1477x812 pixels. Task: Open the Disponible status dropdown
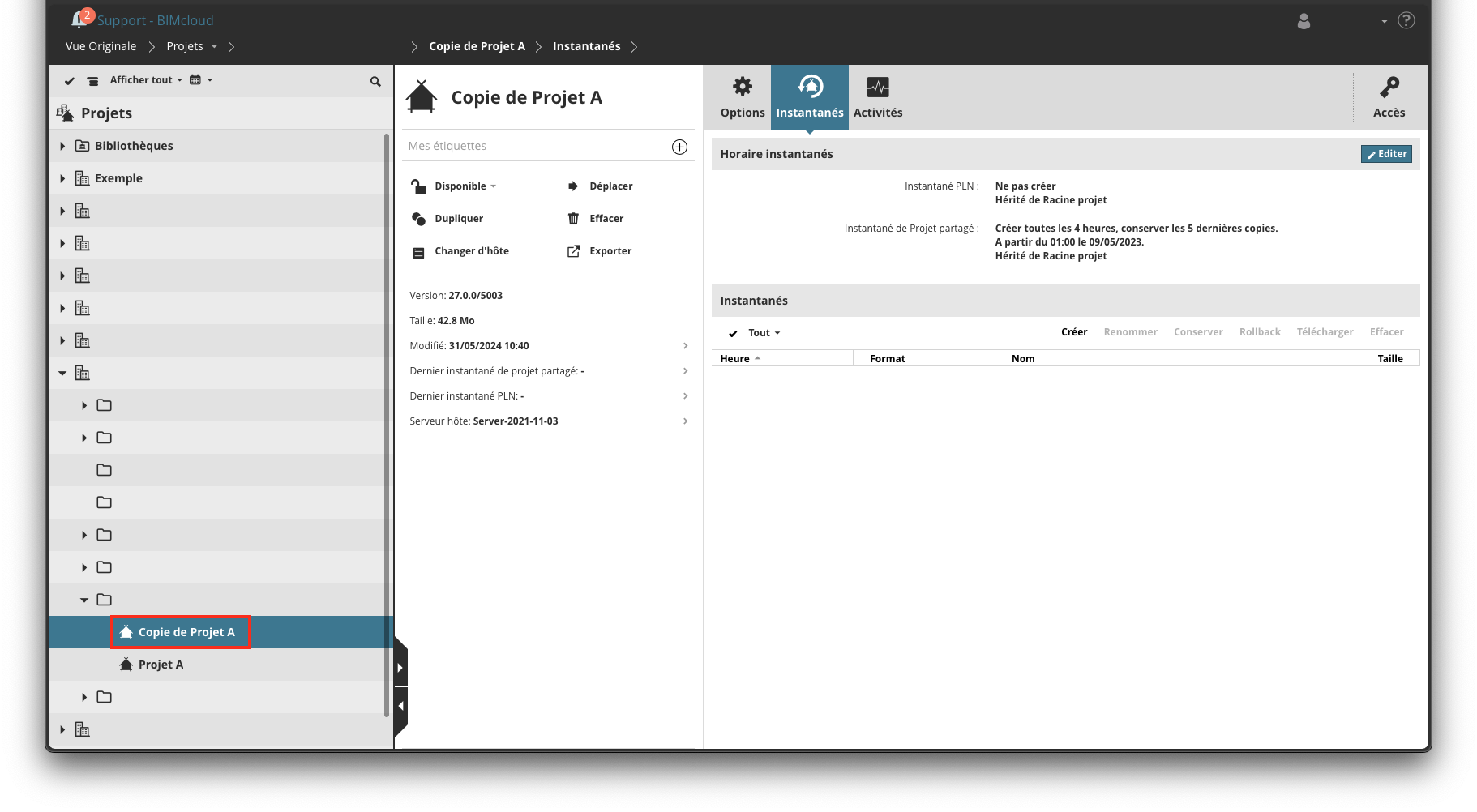(x=465, y=186)
